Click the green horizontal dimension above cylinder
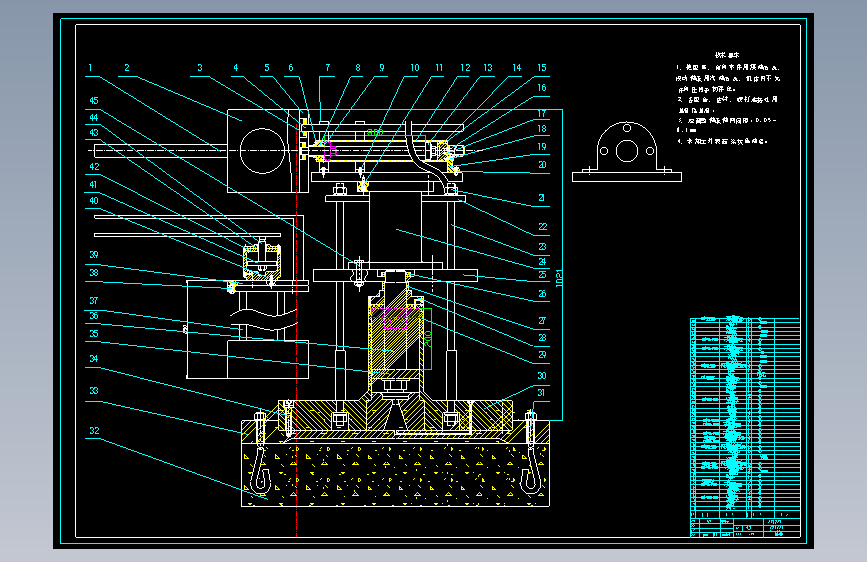The width and height of the screenshot is (867, 562). tap(375, 133)
